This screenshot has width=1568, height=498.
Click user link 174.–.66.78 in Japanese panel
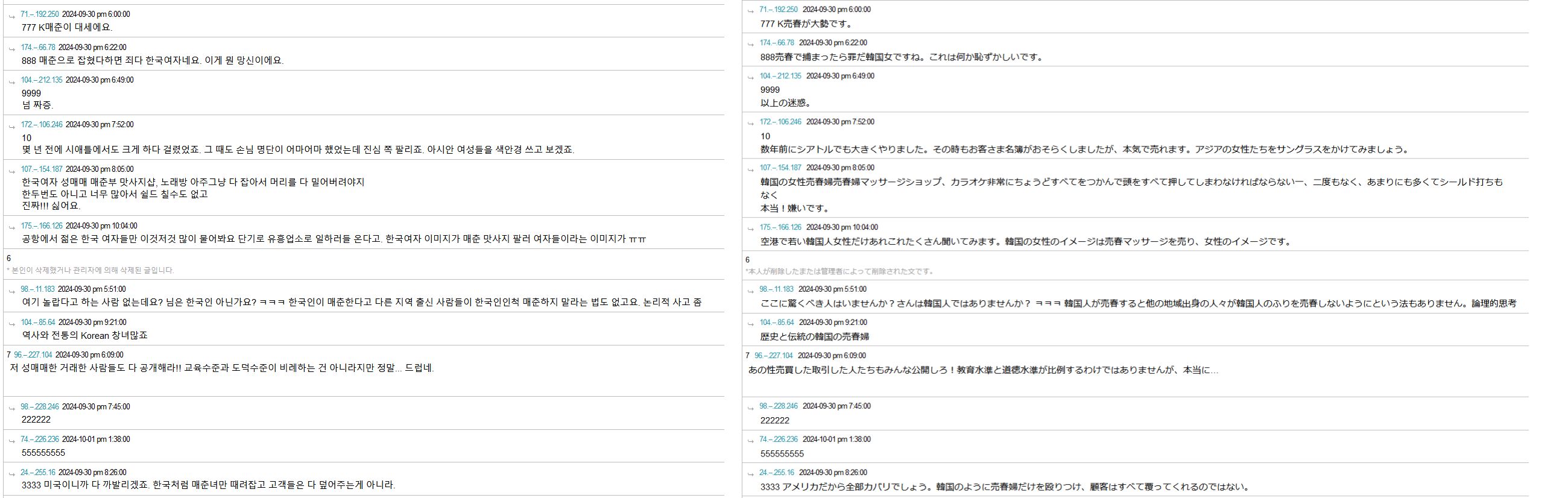(776, 43)
